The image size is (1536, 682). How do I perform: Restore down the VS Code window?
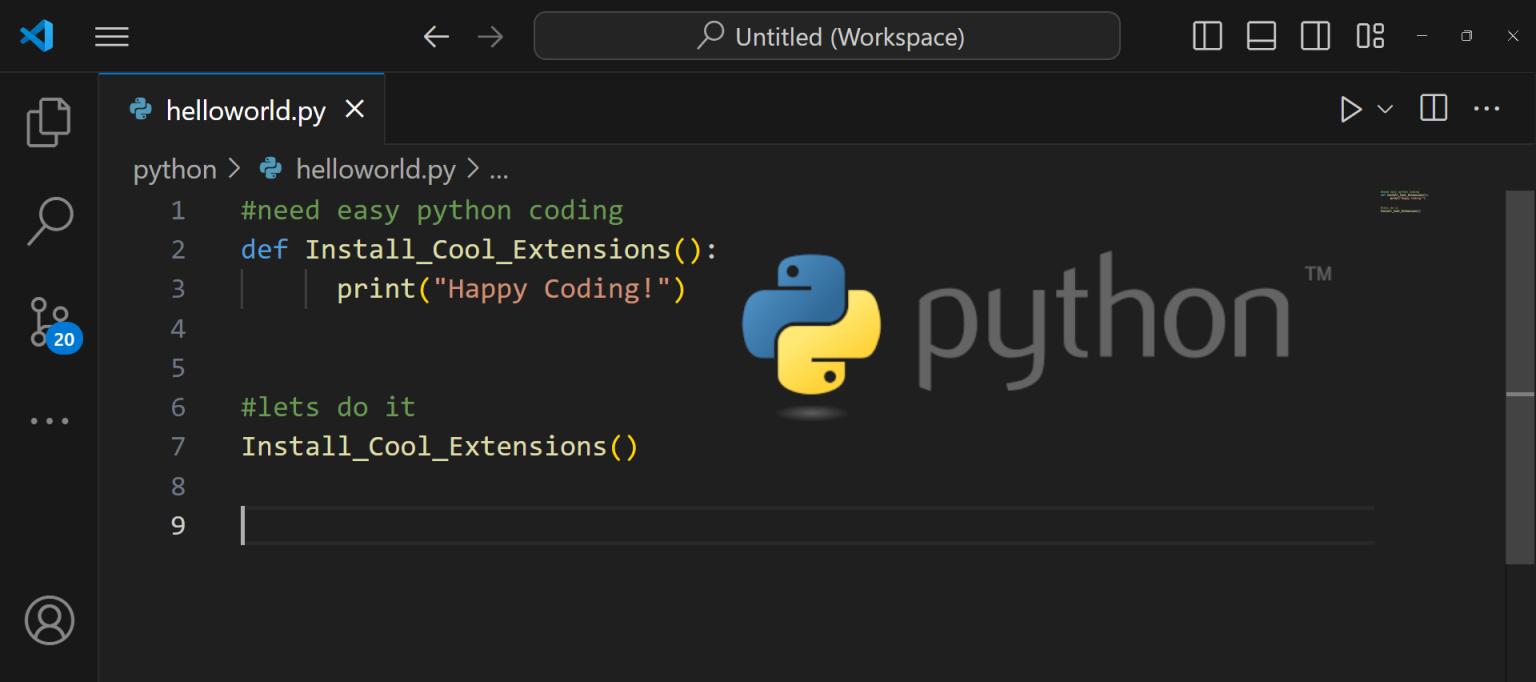[1467, 36]
